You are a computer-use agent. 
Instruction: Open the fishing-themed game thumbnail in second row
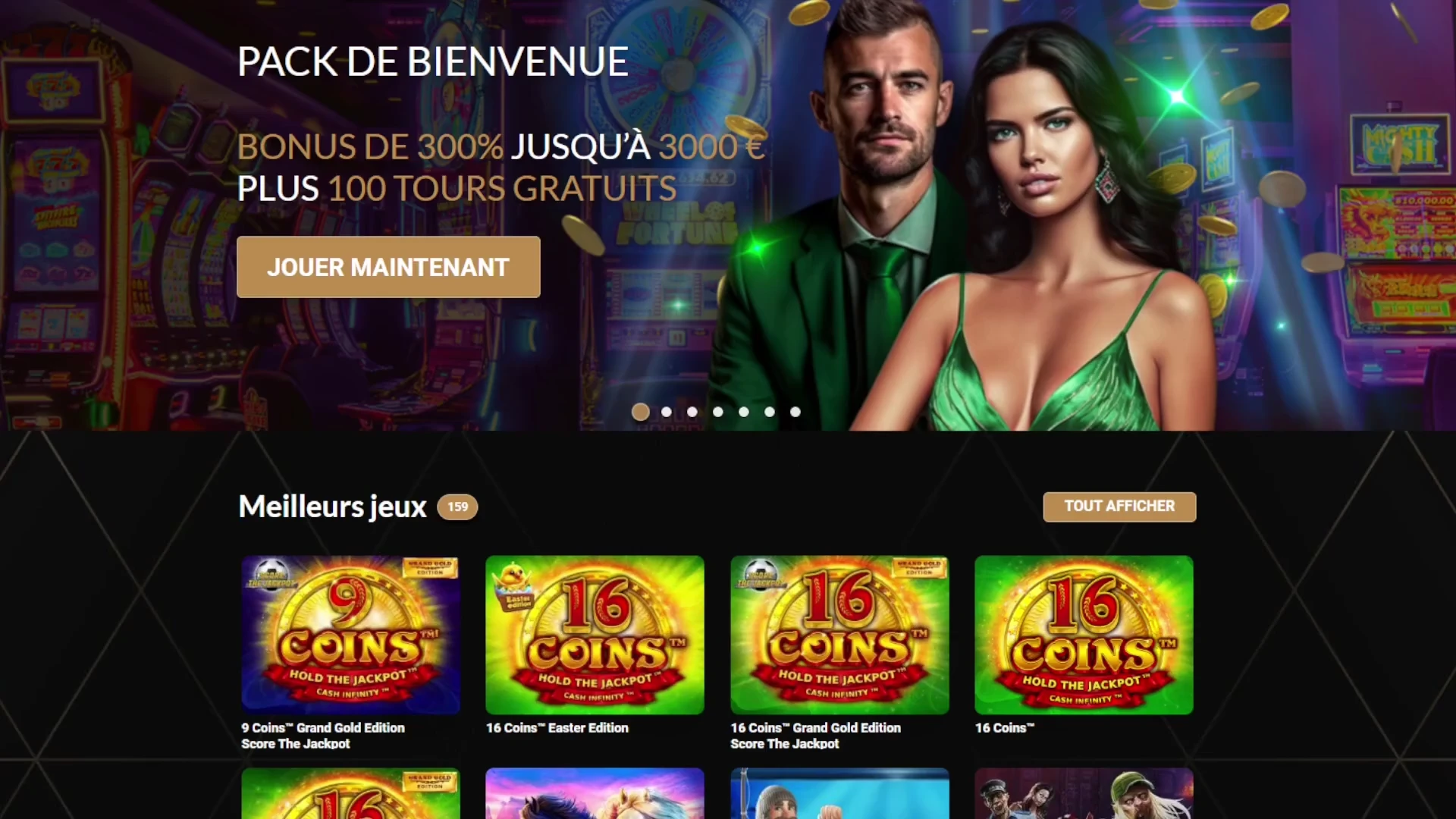point(839,793)
